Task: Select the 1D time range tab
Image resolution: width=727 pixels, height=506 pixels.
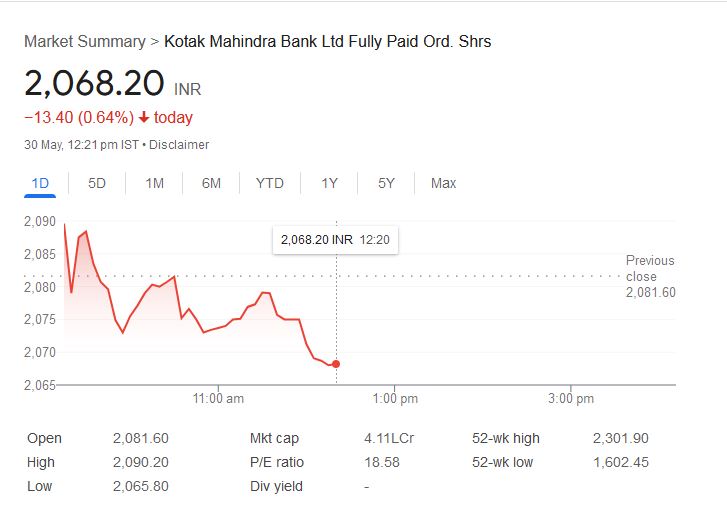Action: (41, 183)
